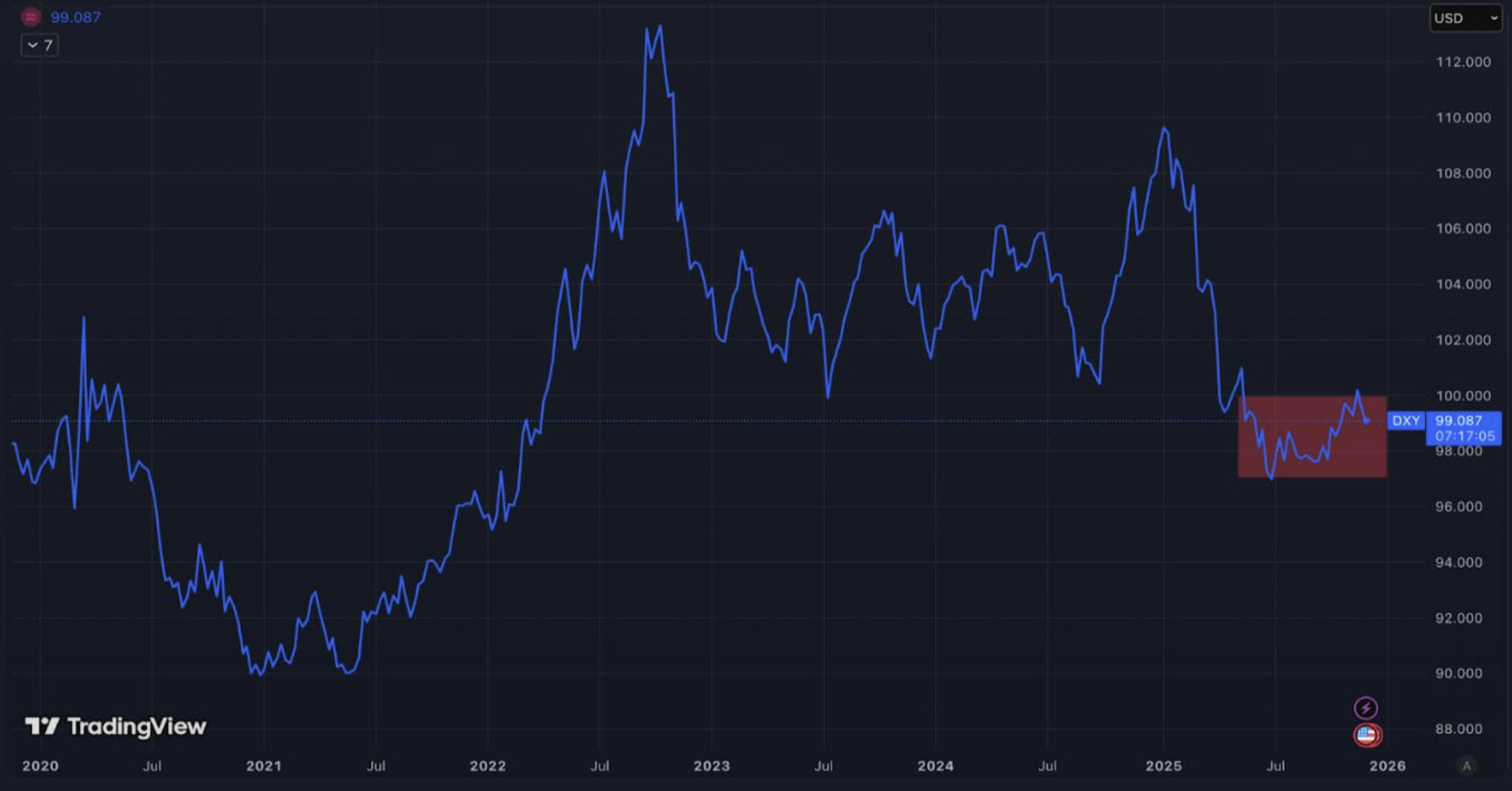The image size is (1512, 791).
Task: Expand the collapsed indicators legend showing 7
Action: click(x=40, y=45)
